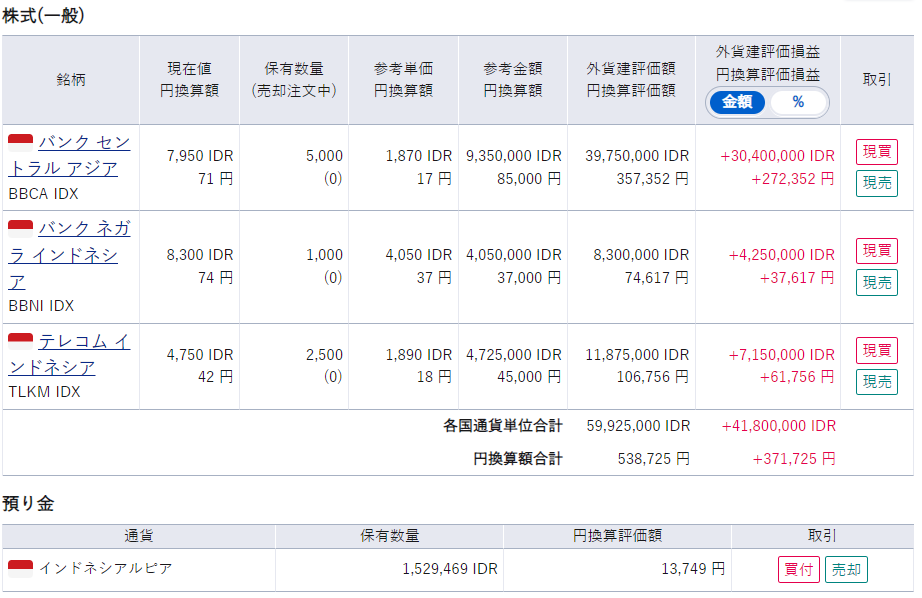Select current price 7,950 IDR
The image size is (922, 598).
pyautogui.click(x=200, y=156)
